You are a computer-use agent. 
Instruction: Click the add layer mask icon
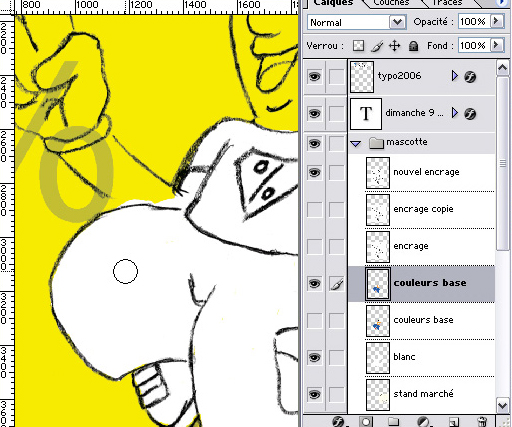point(366,422)
